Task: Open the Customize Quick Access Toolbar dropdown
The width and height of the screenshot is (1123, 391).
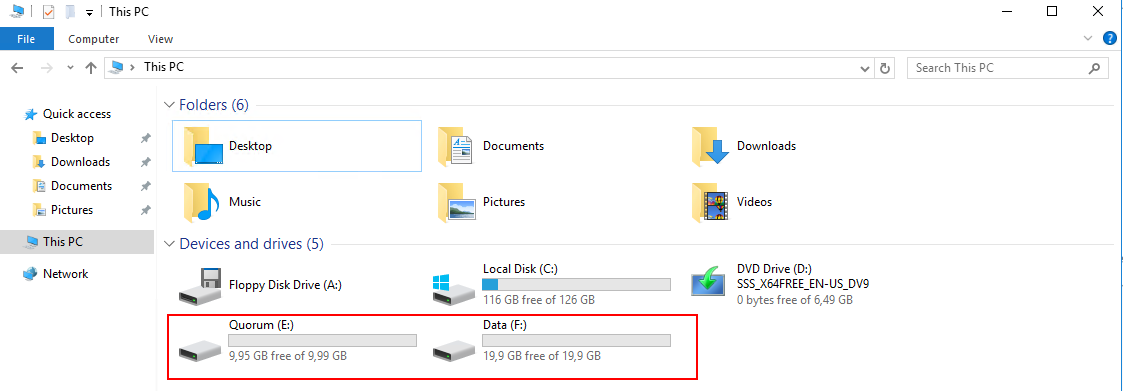Action: (89, 13)
